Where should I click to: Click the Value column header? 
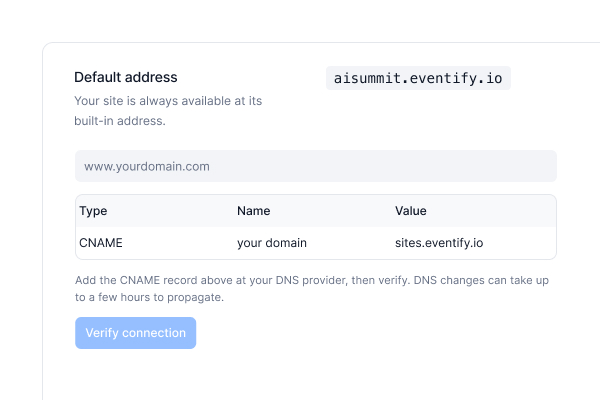coord(411,211)
